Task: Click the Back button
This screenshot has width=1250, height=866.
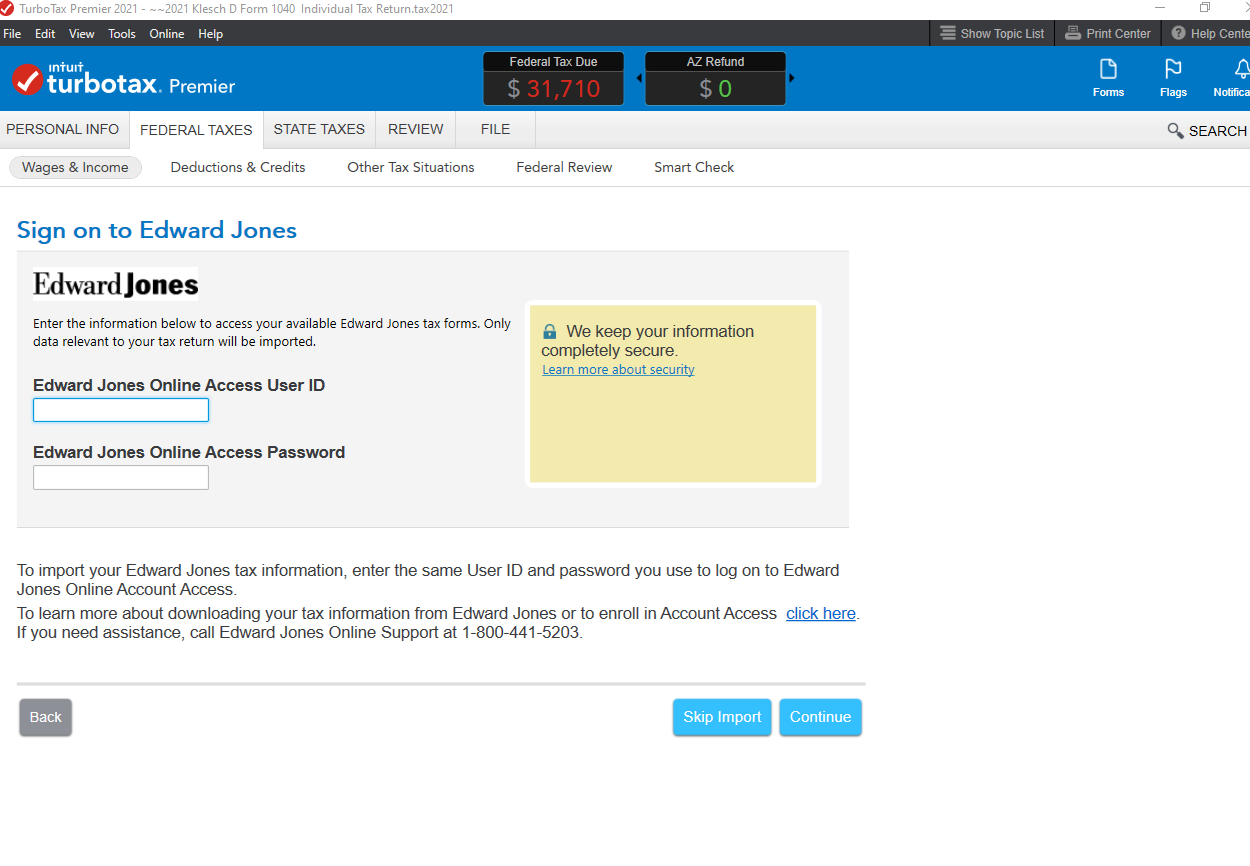Action: (x=46, y=717)
